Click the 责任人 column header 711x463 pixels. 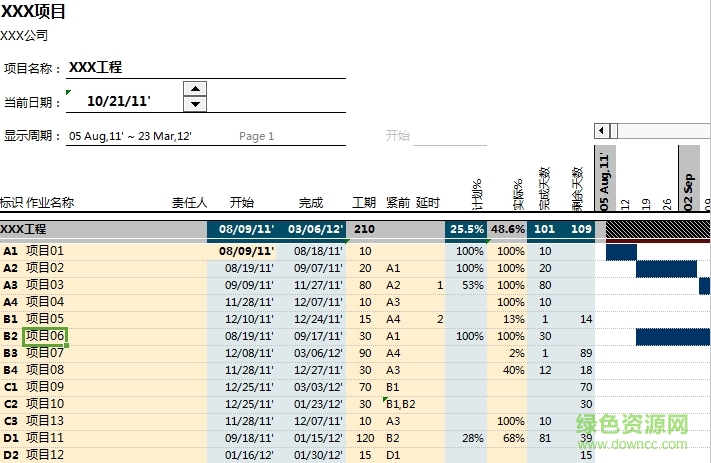point(189,203)
